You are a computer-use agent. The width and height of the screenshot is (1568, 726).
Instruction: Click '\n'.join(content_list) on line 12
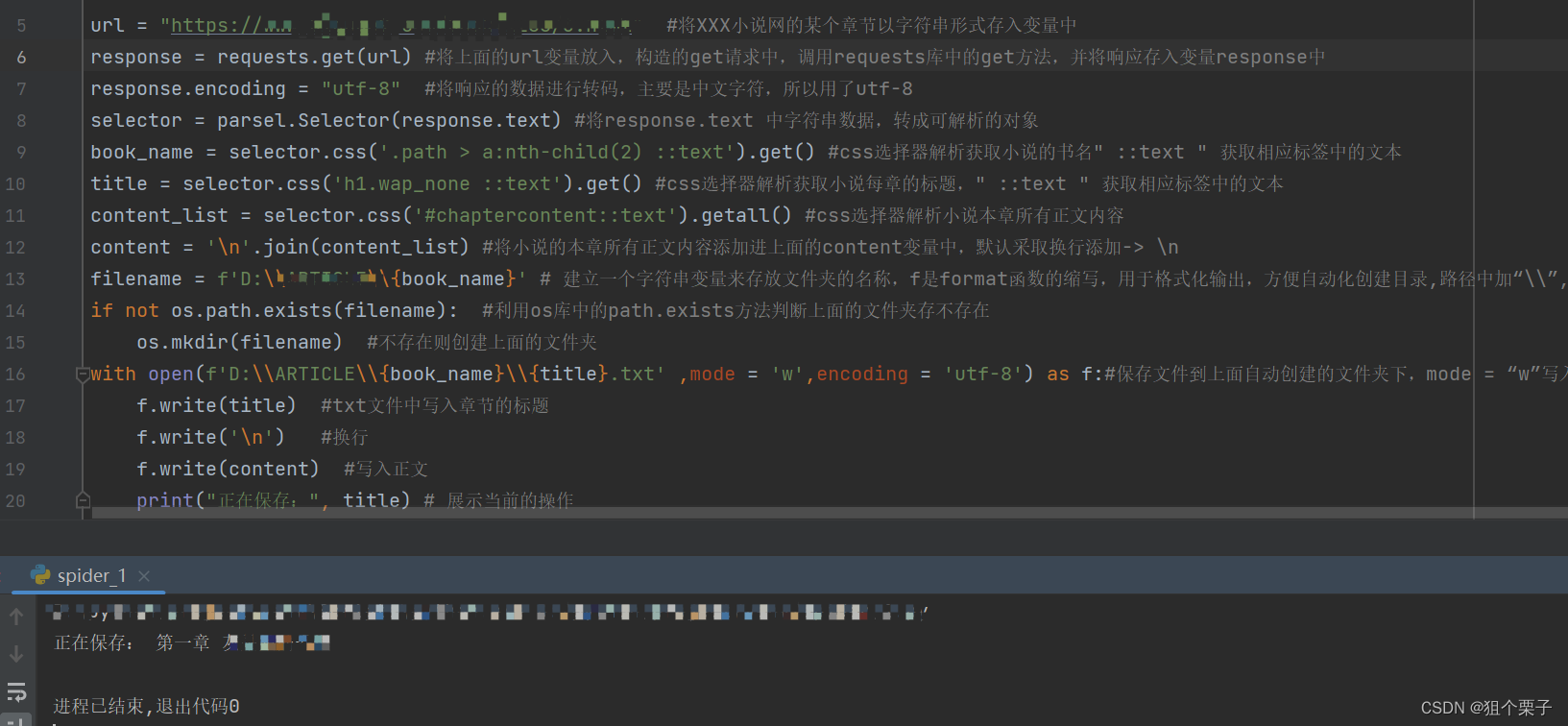(338, 247)
